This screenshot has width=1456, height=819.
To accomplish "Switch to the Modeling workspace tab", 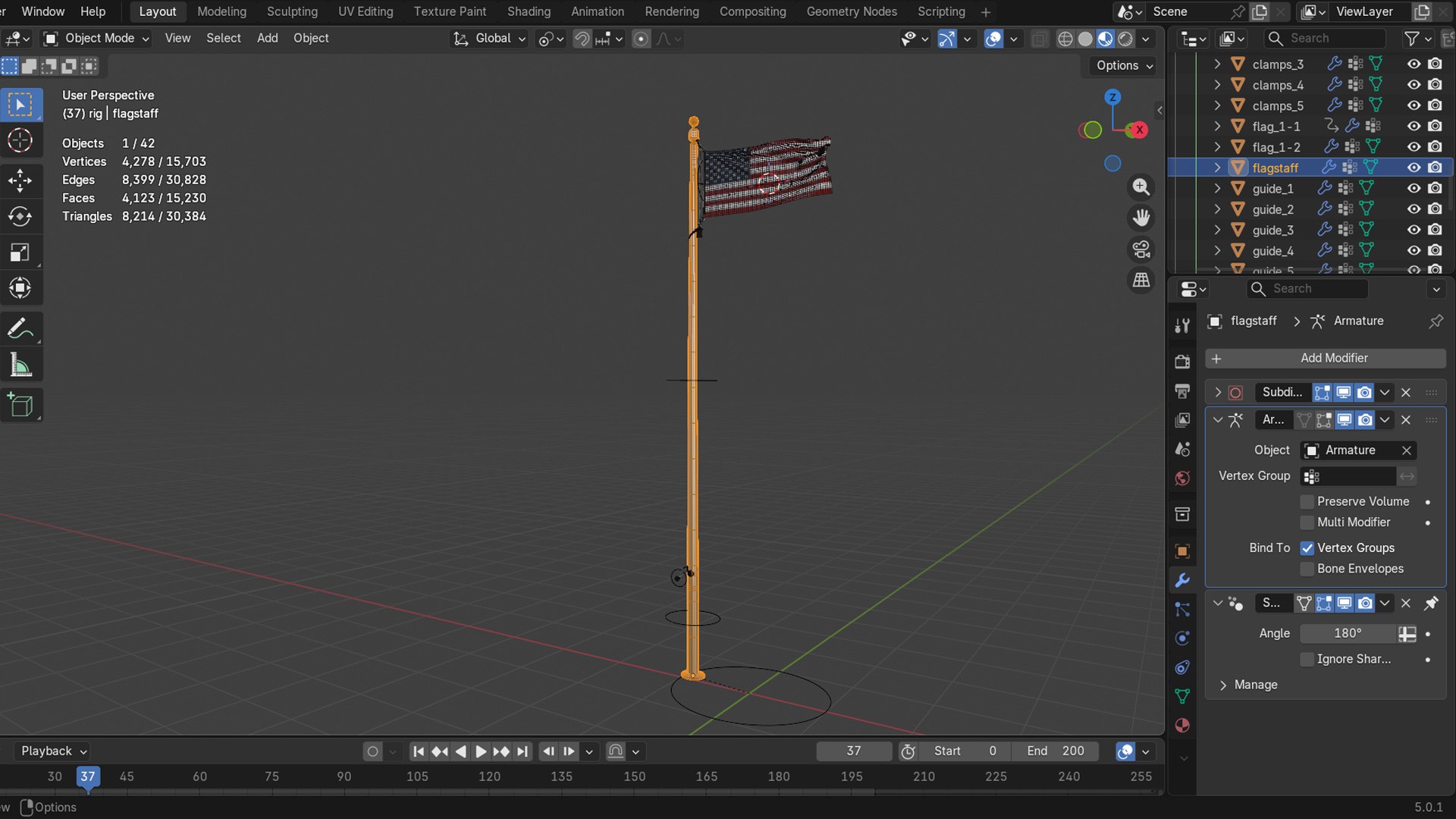I will 221,11.
